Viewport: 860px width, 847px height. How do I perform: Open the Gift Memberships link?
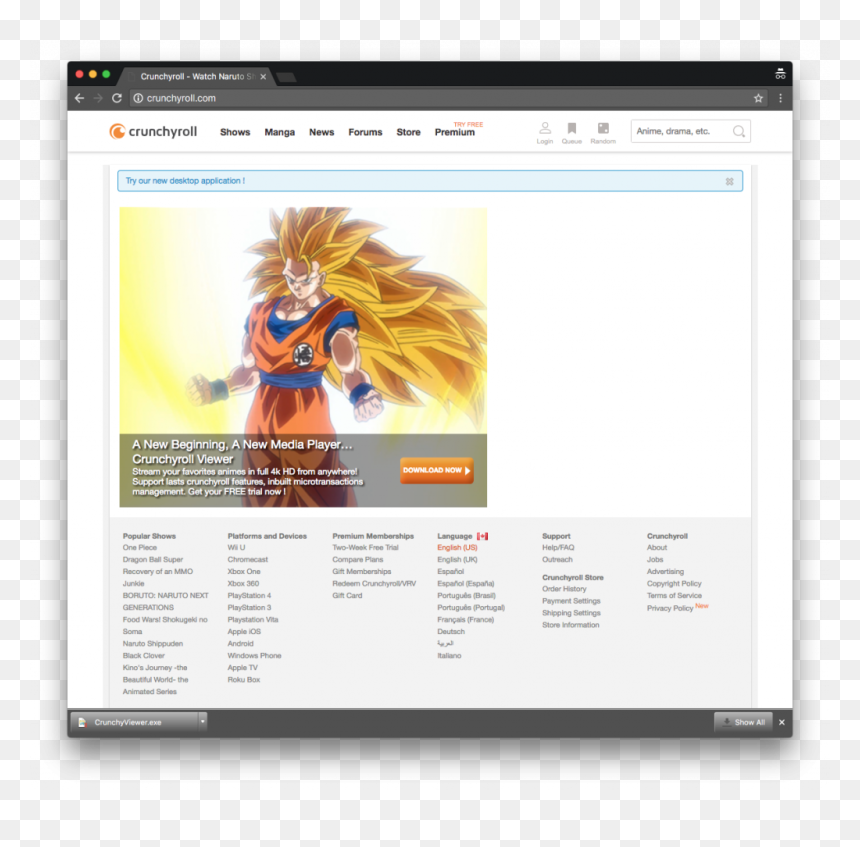click(x=361, y=572)
